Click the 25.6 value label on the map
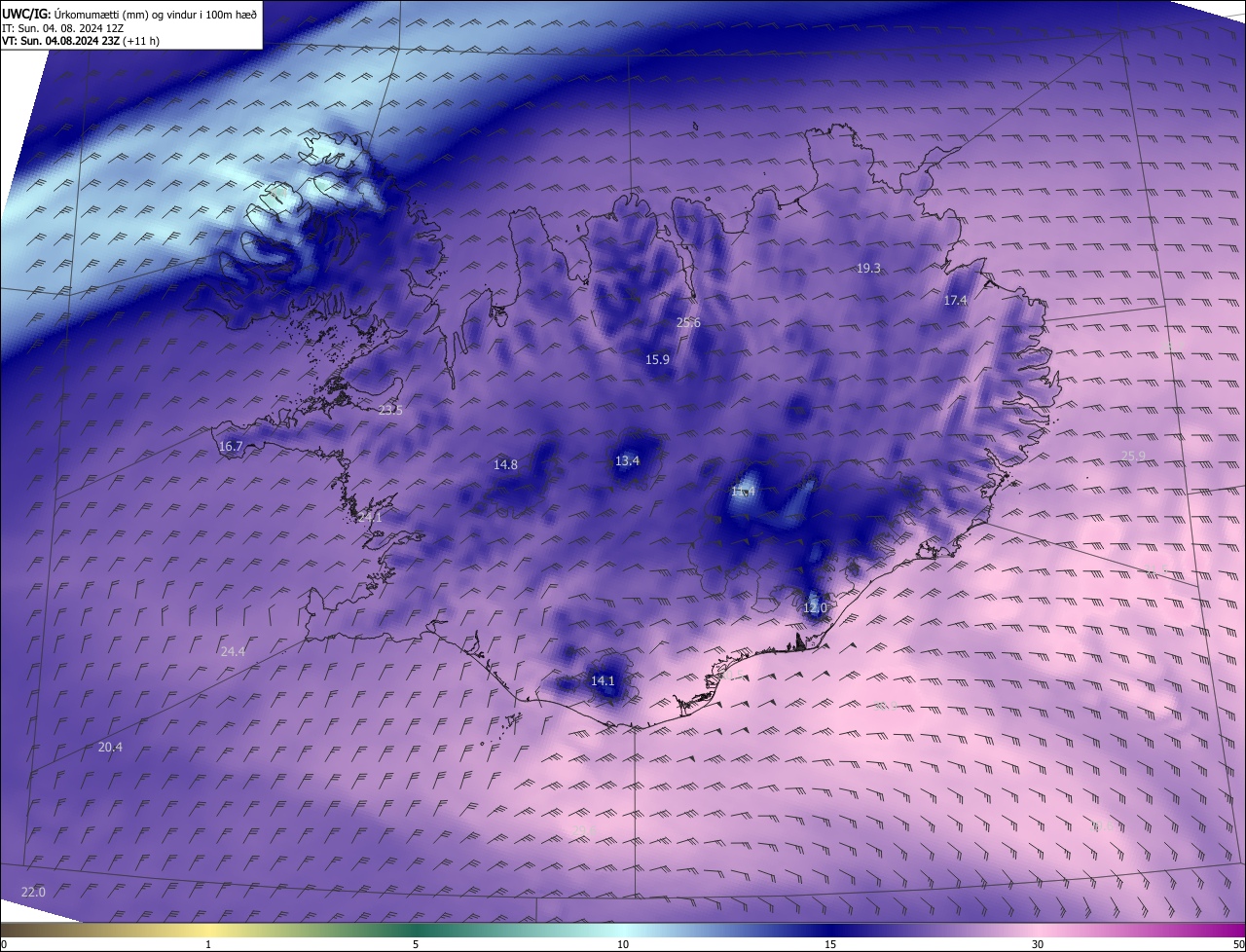Image resolution: width=1246 pixels, height=952 pixels. point(688,323)
